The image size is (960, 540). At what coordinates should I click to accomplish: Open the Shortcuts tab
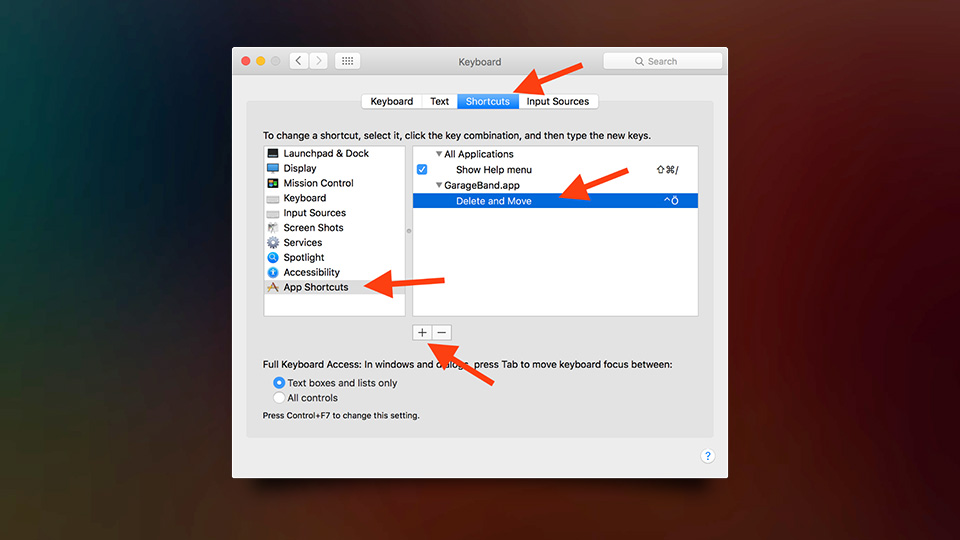pos(487,101)
